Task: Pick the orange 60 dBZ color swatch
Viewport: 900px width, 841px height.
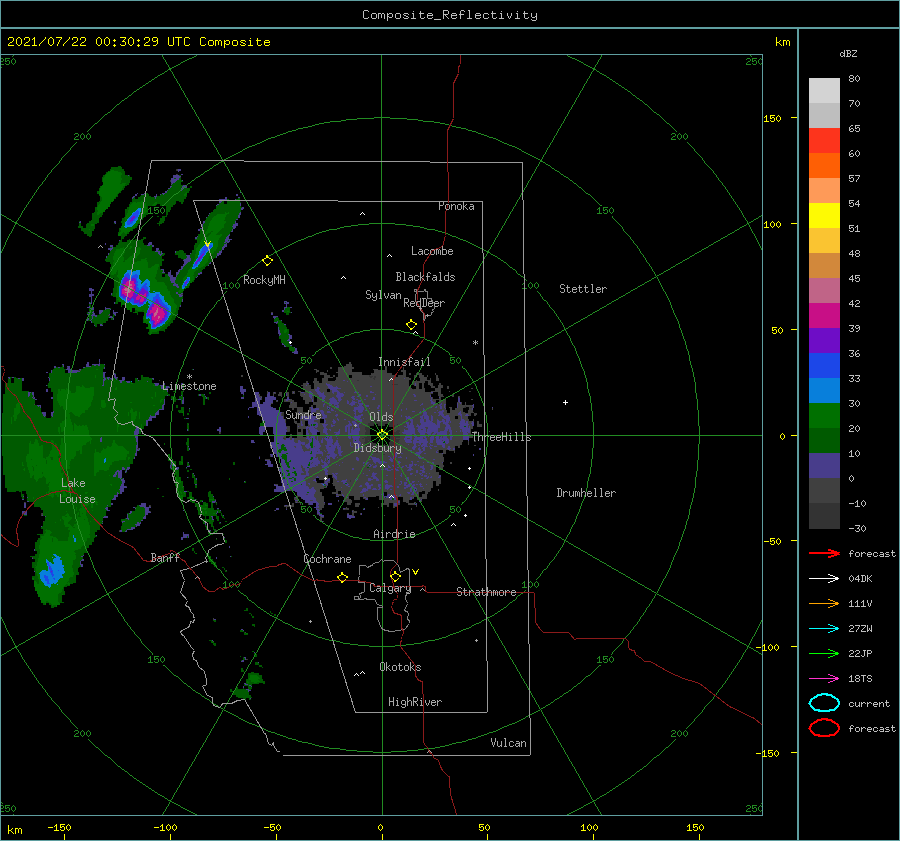Action: (824, 165)
